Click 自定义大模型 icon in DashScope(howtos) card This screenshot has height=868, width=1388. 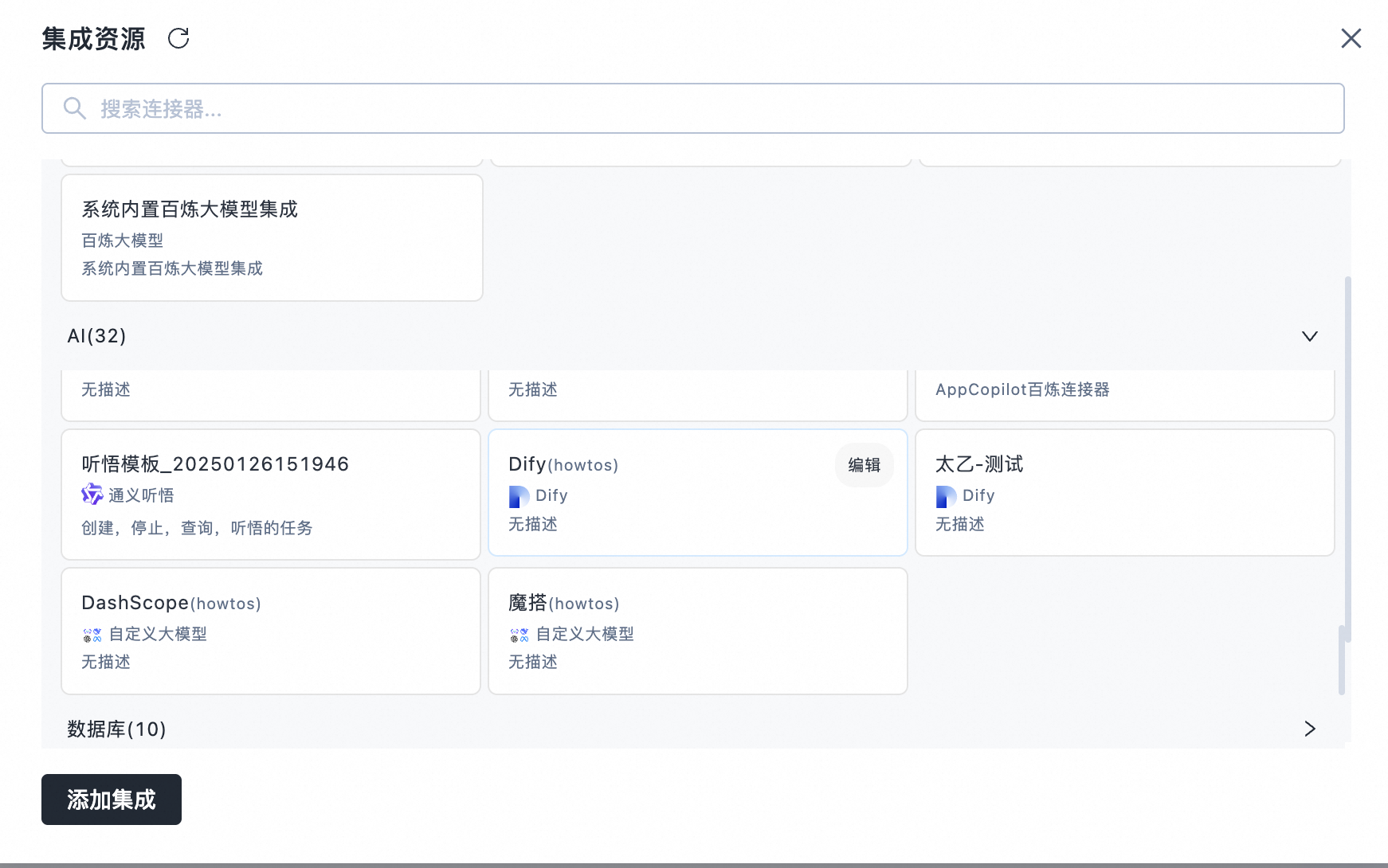(x=92, y=635)
